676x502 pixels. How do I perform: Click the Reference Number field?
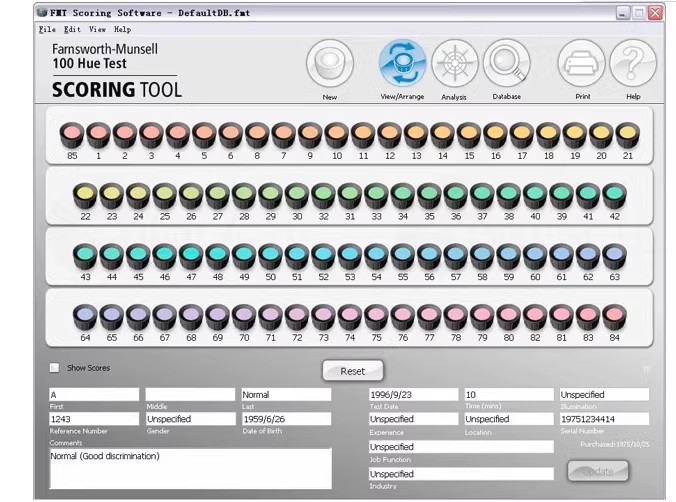[x=93, y=419]
